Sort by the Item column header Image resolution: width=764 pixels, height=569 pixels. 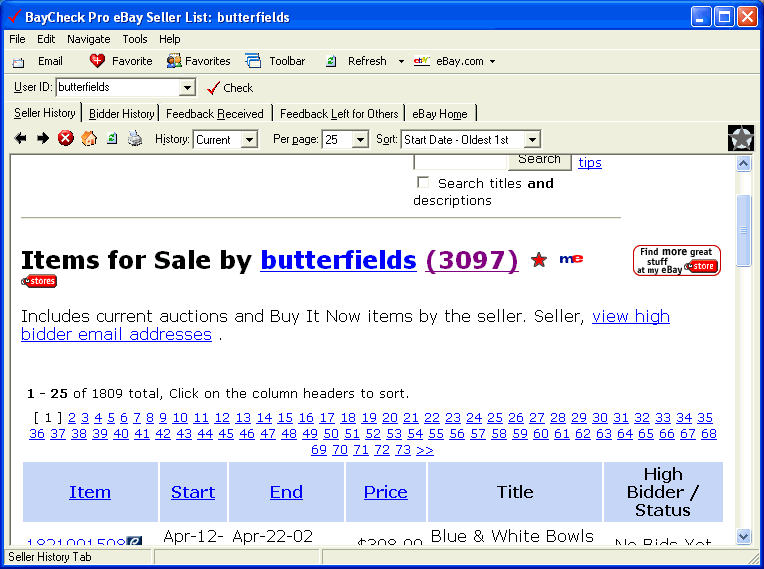coord(90,492)
